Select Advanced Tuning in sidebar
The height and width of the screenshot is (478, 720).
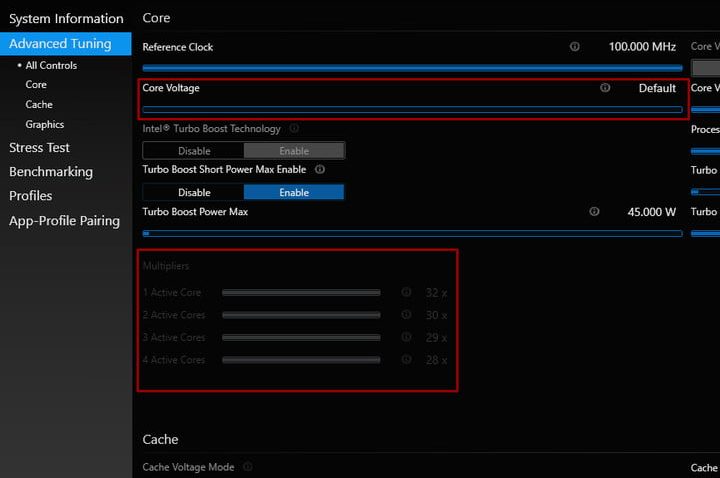[66, 44]
